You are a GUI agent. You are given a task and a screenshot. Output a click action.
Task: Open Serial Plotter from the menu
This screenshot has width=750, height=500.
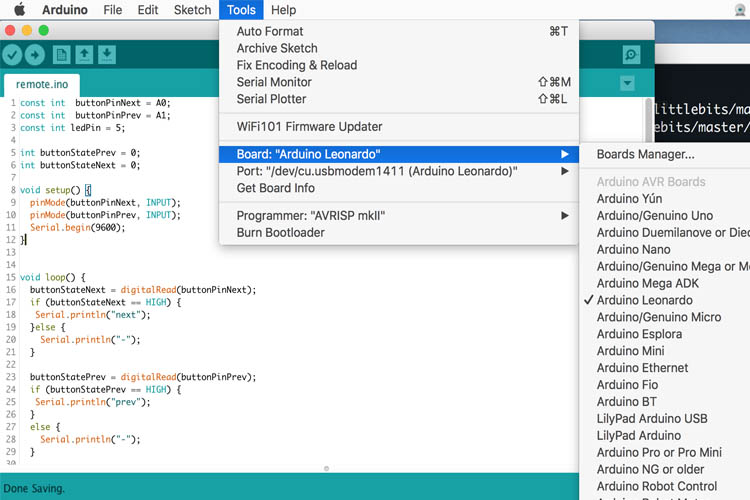[x=399, y=99]
